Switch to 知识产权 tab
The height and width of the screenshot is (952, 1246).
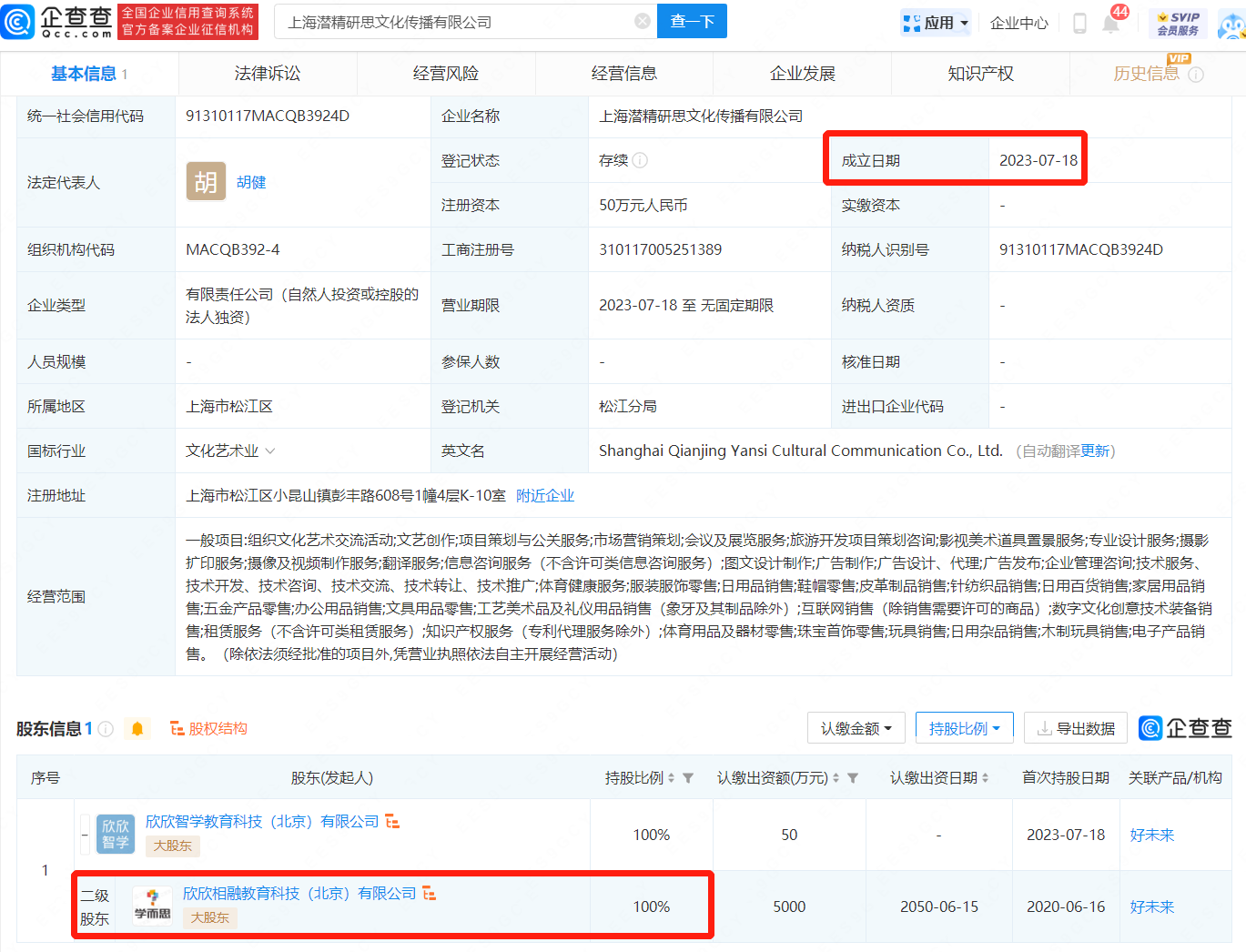click(x=981, y=74)
